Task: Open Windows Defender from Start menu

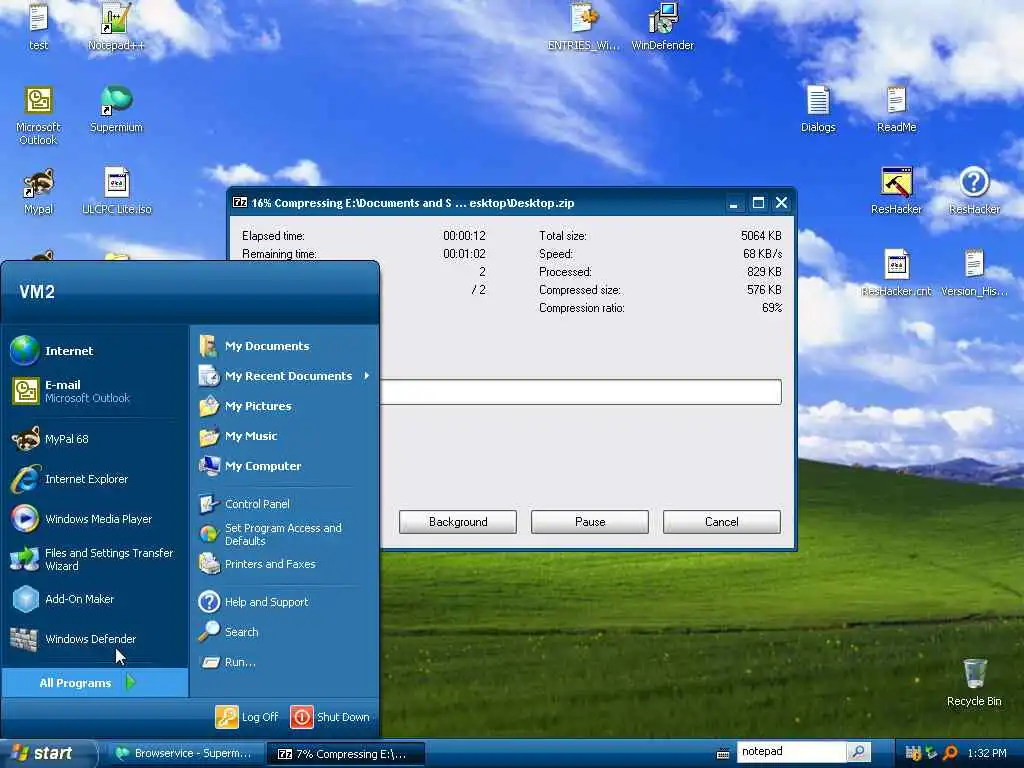Action: pyautogui.click(x=95, y=639)
